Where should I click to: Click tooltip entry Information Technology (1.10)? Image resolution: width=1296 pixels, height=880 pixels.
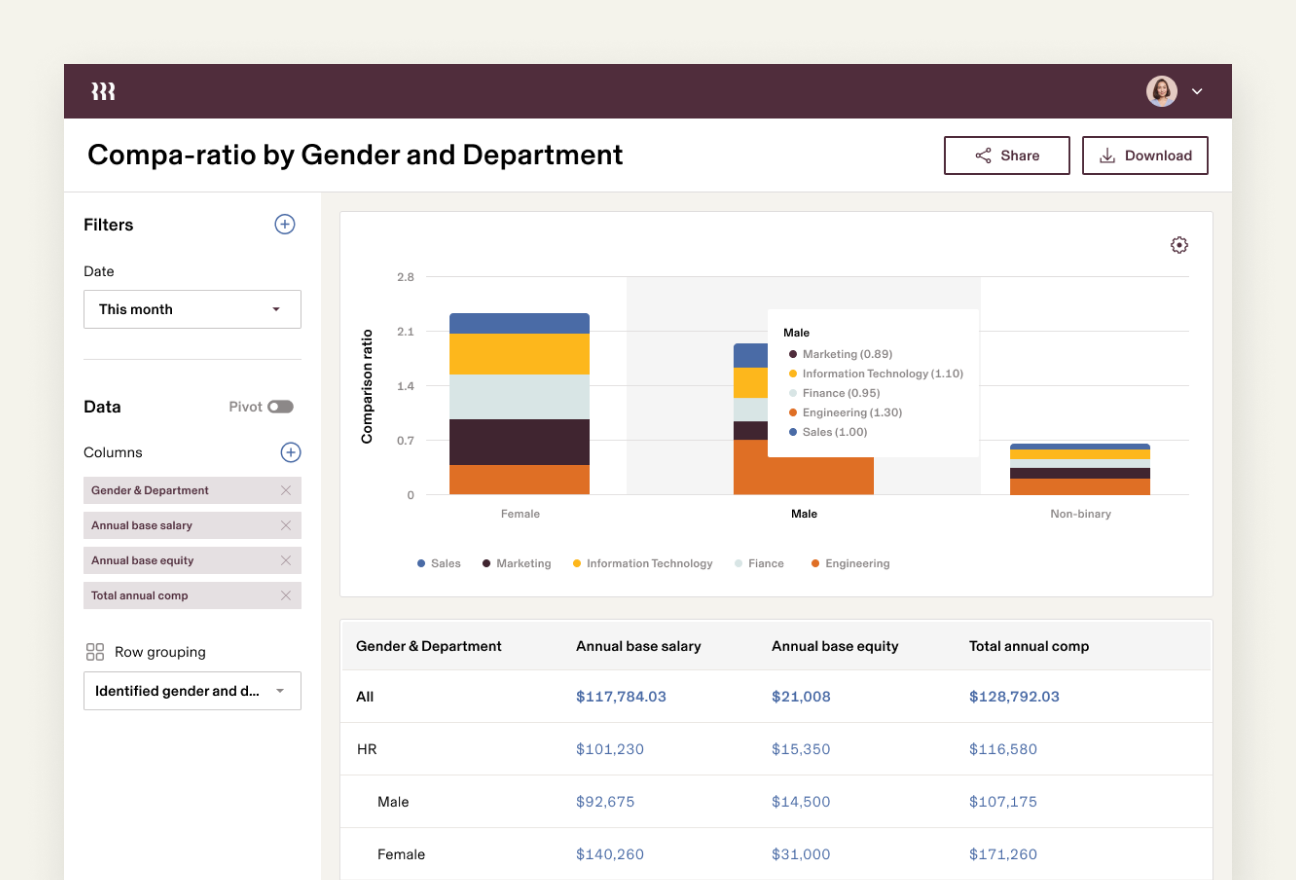tap(875, 374)
